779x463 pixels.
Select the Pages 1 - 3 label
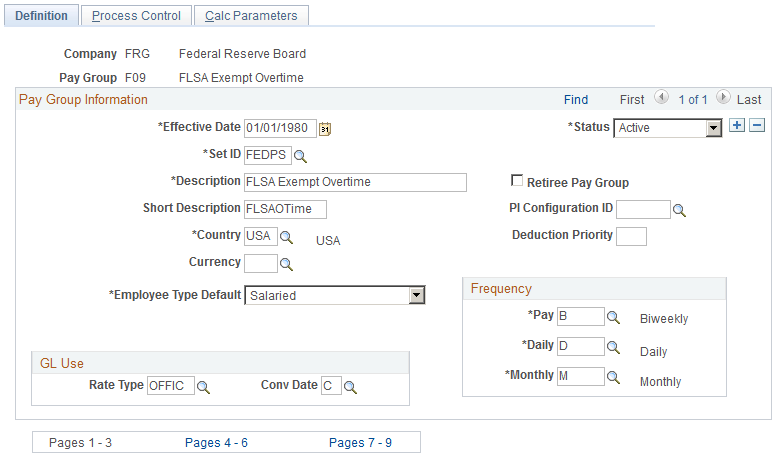pyautogui.click(x=80, y=443)
